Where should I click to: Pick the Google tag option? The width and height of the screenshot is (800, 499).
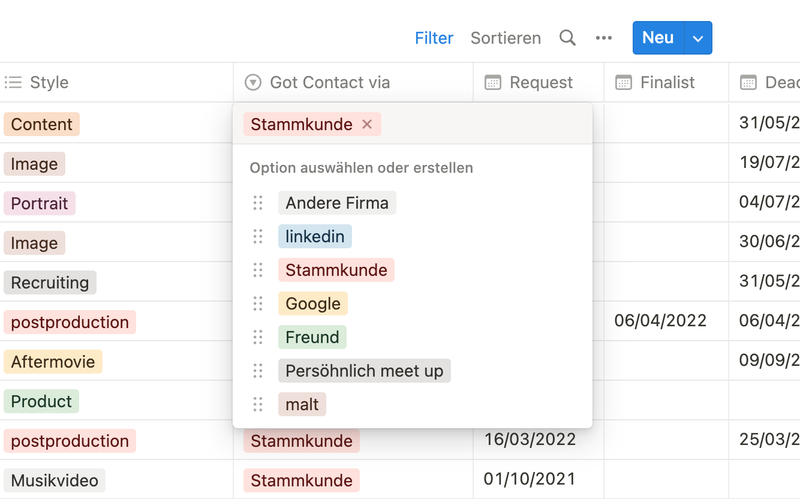click(x=313, y=304)
